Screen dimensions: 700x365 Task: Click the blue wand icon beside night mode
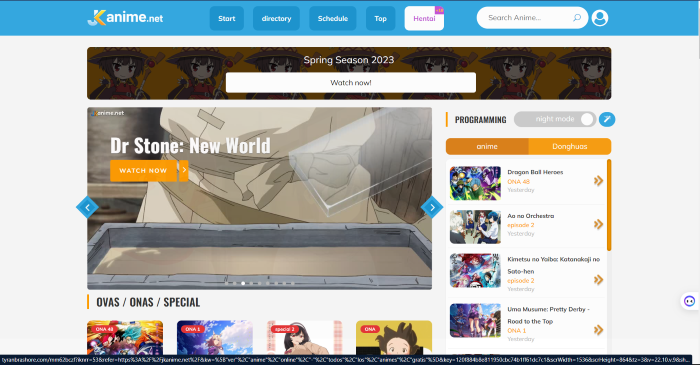[607, 119]
